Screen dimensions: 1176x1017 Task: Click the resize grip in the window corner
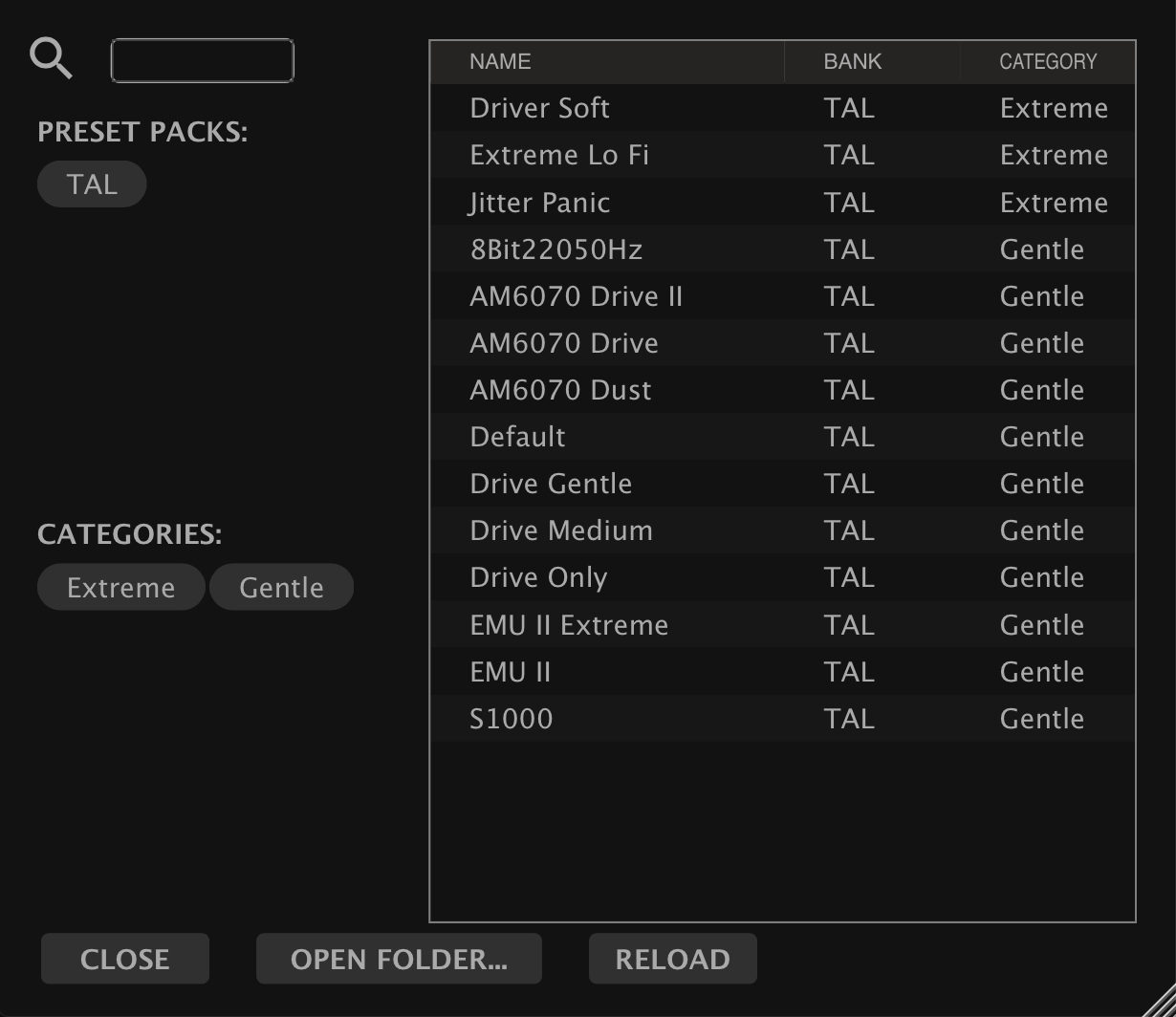tap(1160, 1002)
